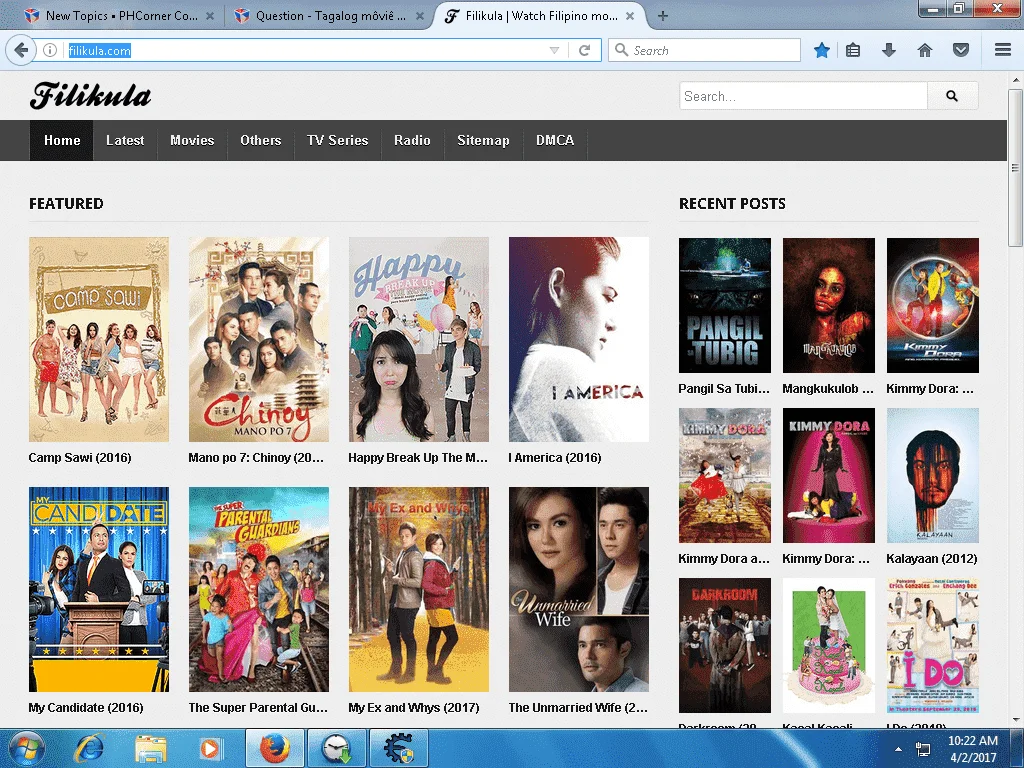
Task: Open the Firefox hamburger menu
Action: (x=1003, y=50)
